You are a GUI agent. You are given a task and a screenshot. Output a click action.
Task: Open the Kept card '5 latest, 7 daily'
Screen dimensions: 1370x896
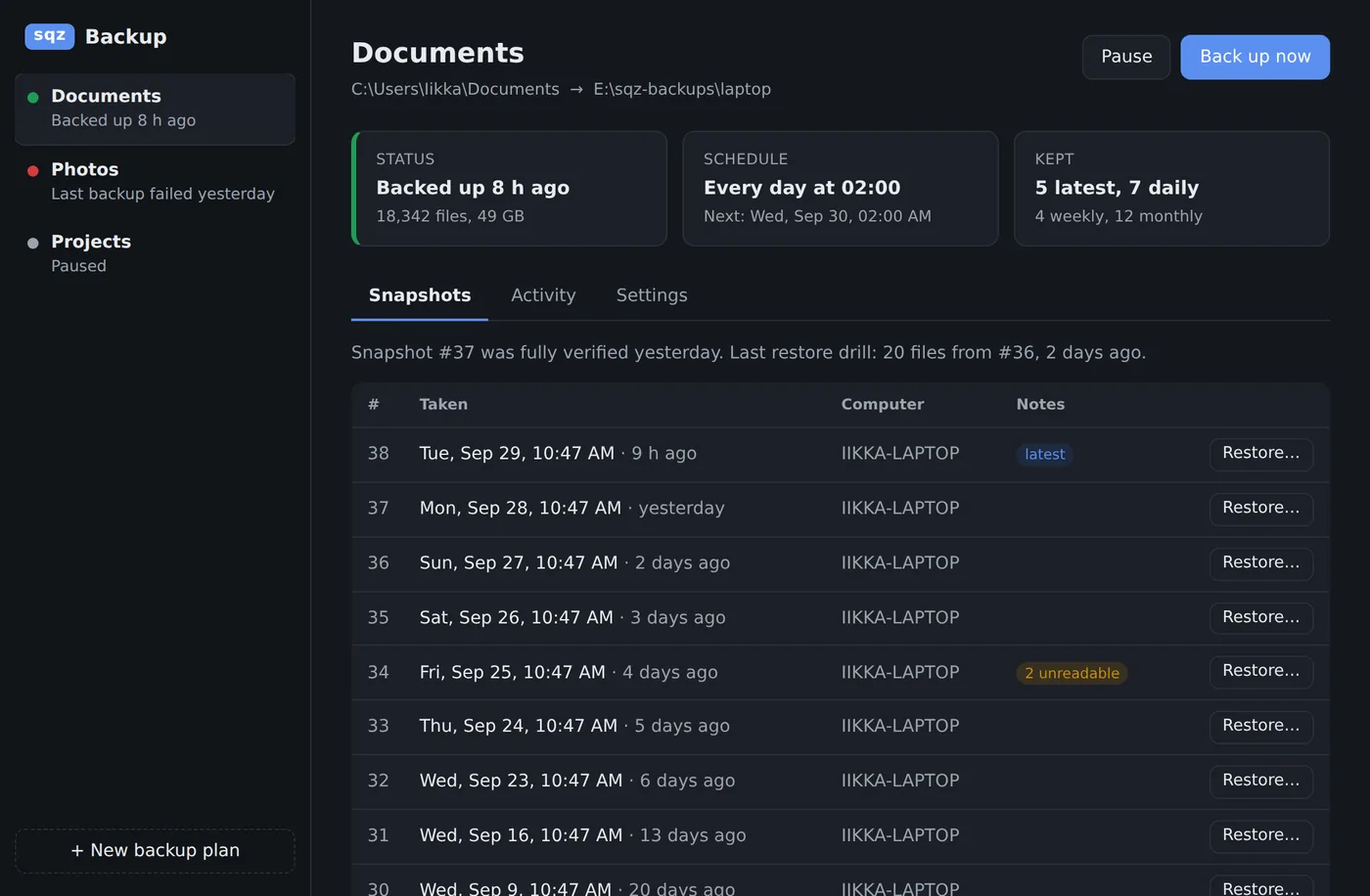1171,189
